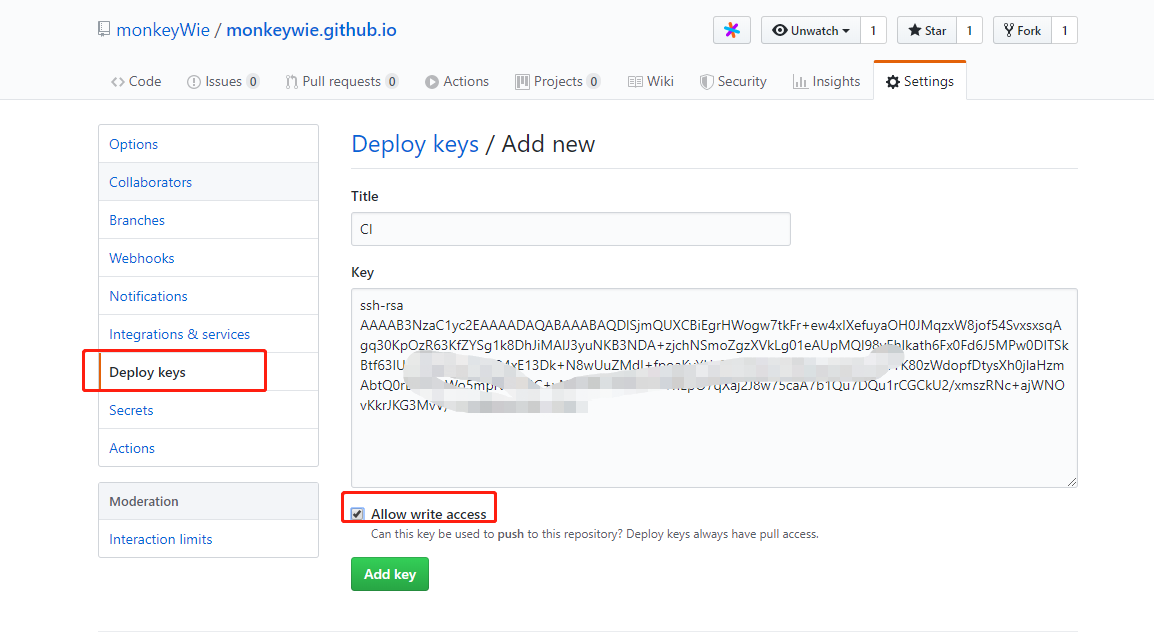The image size is (1154, 633).
Task: Click into the Title input field
Action: click(x=570, y=229)
